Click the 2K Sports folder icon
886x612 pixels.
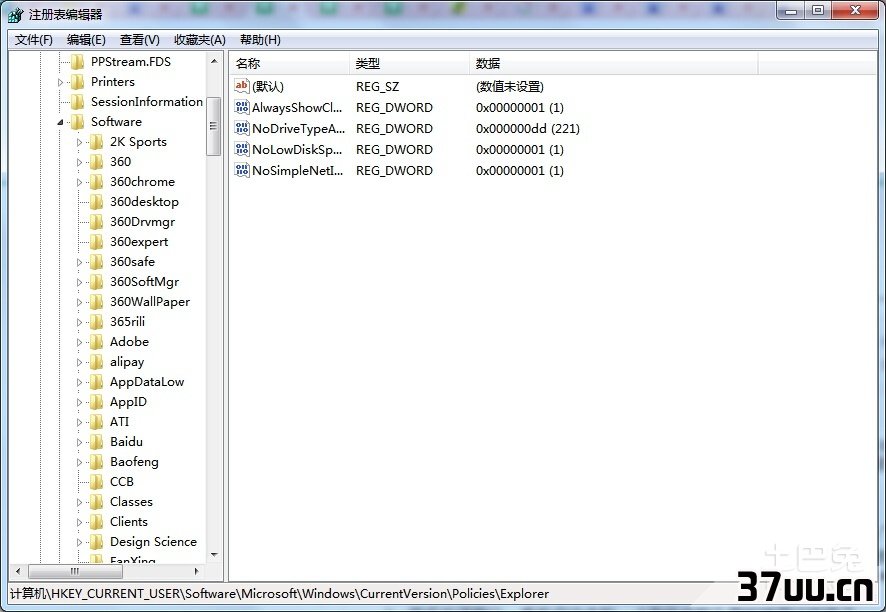coord(97,142)
